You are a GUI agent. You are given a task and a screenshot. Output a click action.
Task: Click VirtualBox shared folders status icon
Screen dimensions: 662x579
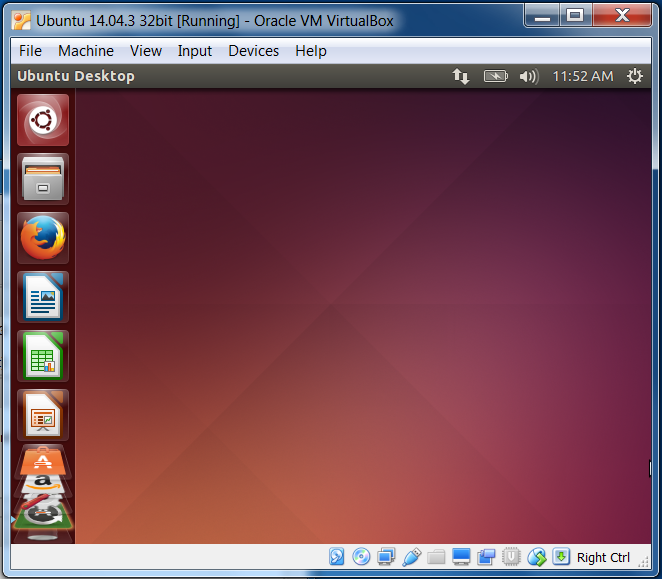pyautogui.click(x=436, y=557)
